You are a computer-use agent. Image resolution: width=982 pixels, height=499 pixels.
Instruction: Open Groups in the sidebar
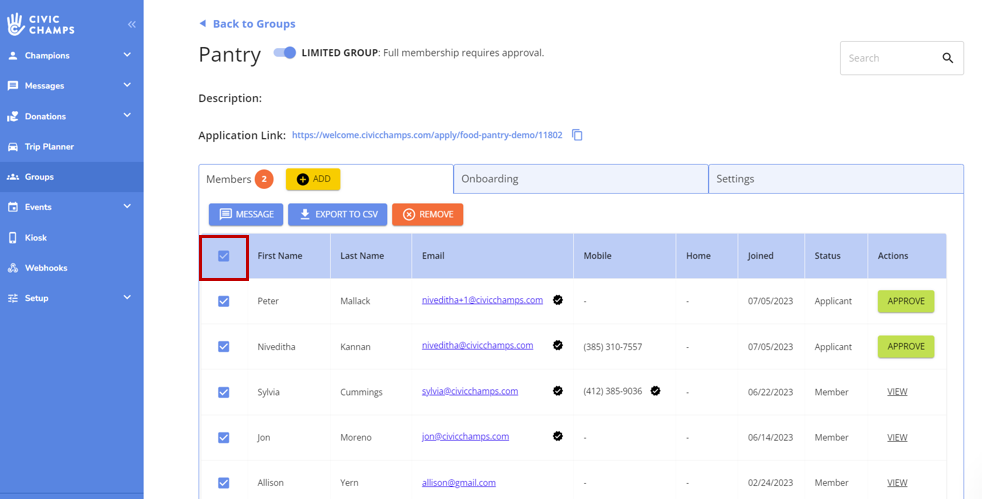pos(39,177)
